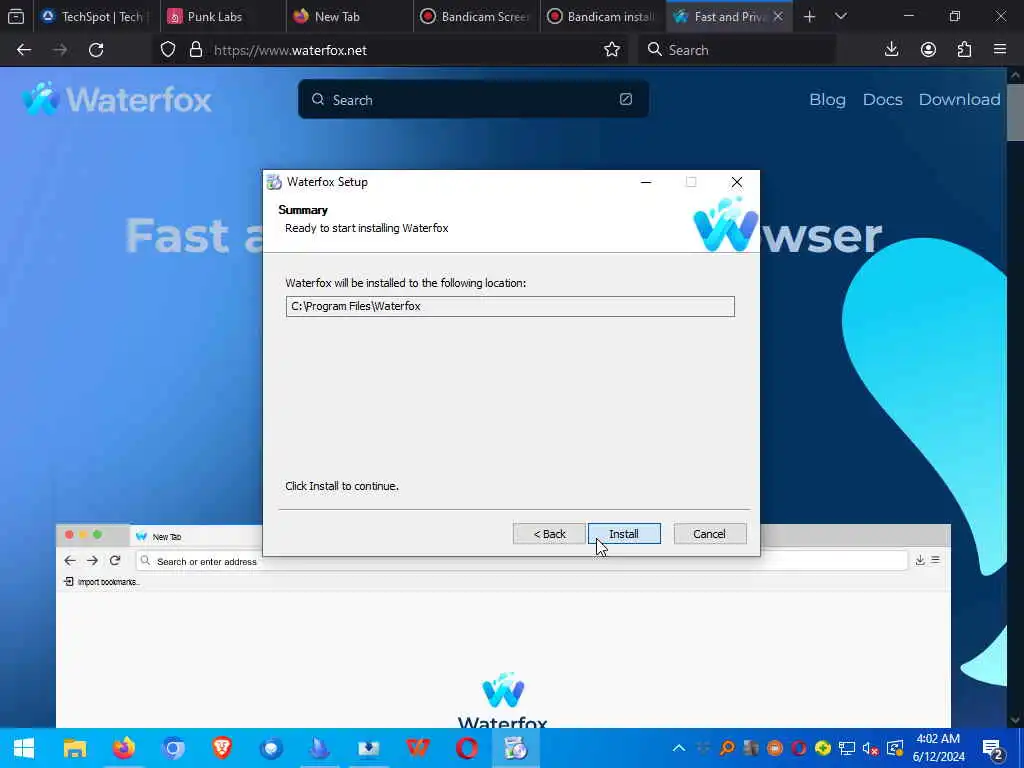Open the tracking protection shield icon
The image size is (1024, 768).
[x=168, y=50]
